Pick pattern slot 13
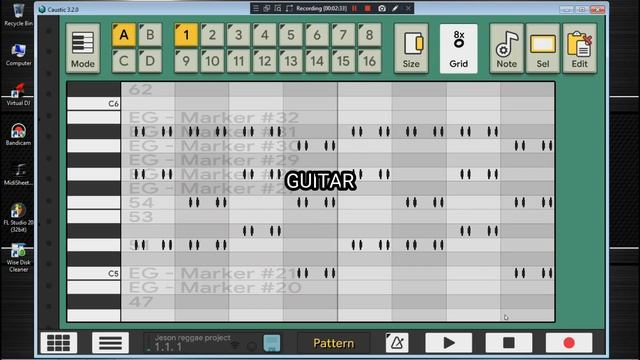Viewport: 640px width, 360px height. 291,61
